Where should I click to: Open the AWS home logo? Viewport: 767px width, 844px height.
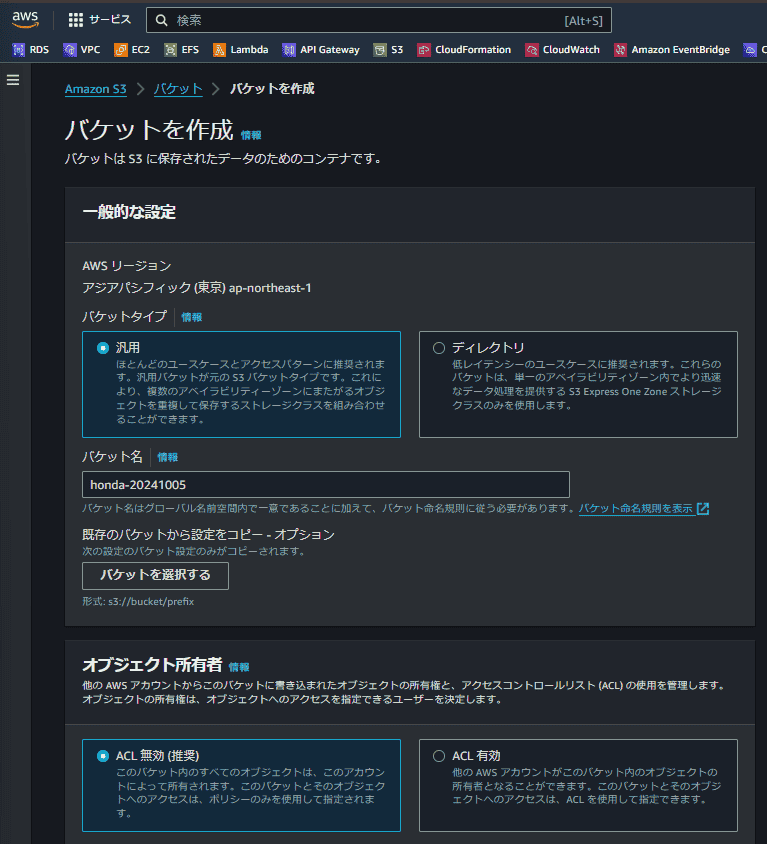pyautogui.click(x=25, y=20)
